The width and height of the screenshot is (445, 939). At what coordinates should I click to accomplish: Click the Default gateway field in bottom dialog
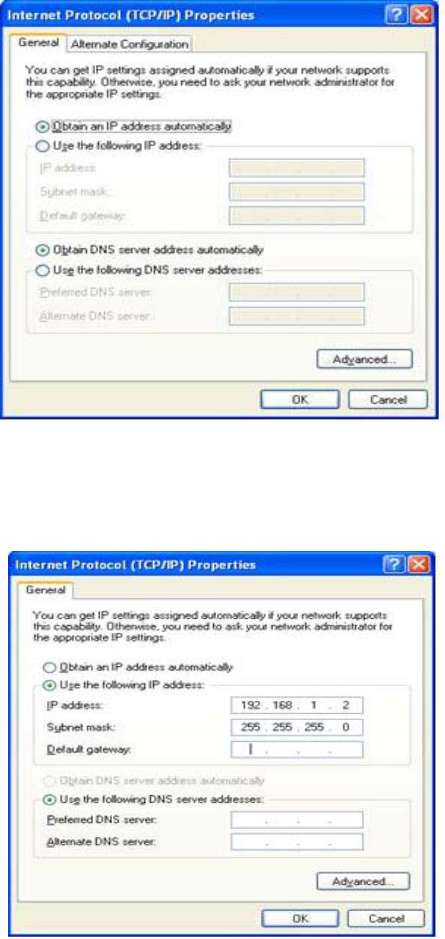tap(297, 749)
